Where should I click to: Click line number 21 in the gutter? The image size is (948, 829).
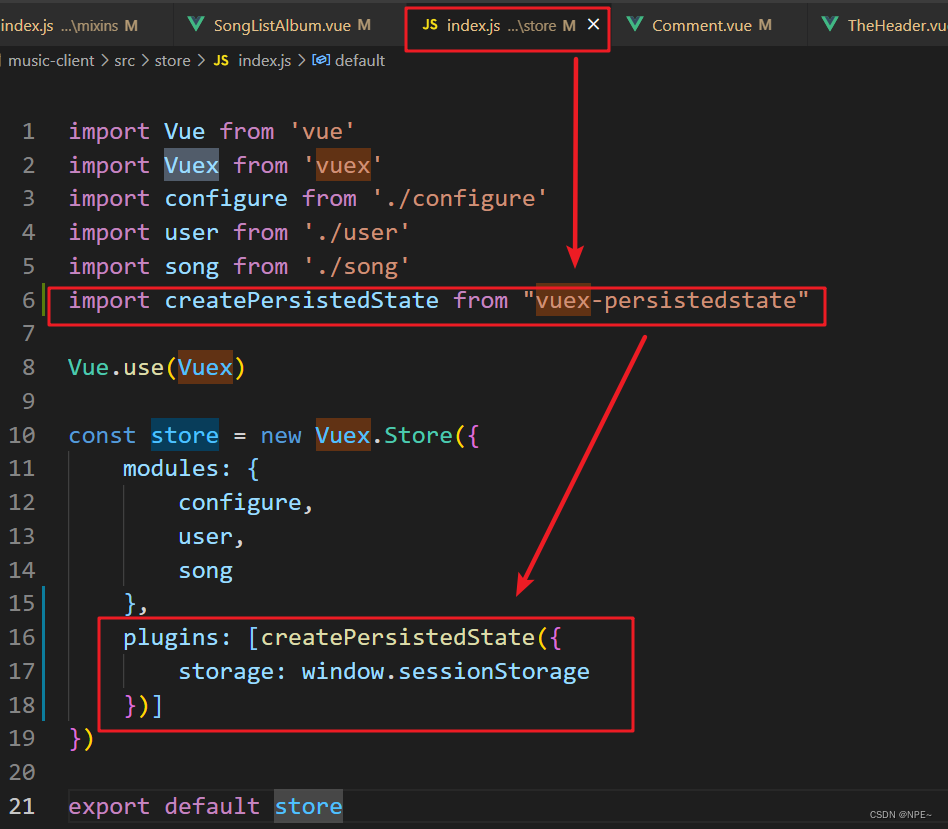[22, 806]
